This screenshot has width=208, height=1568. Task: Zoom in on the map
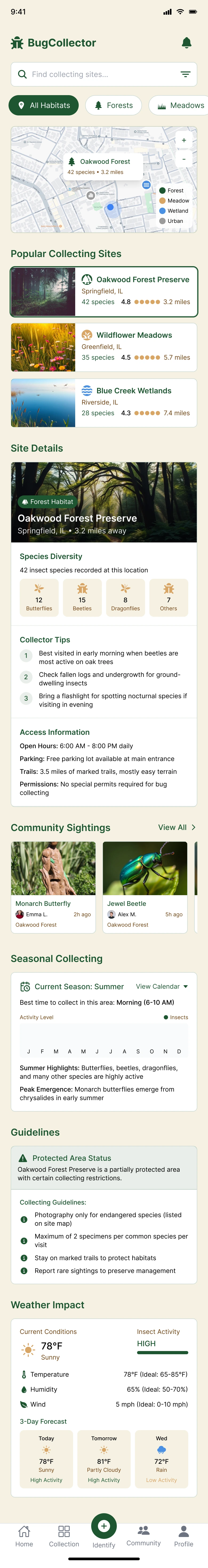pos(184,141)
